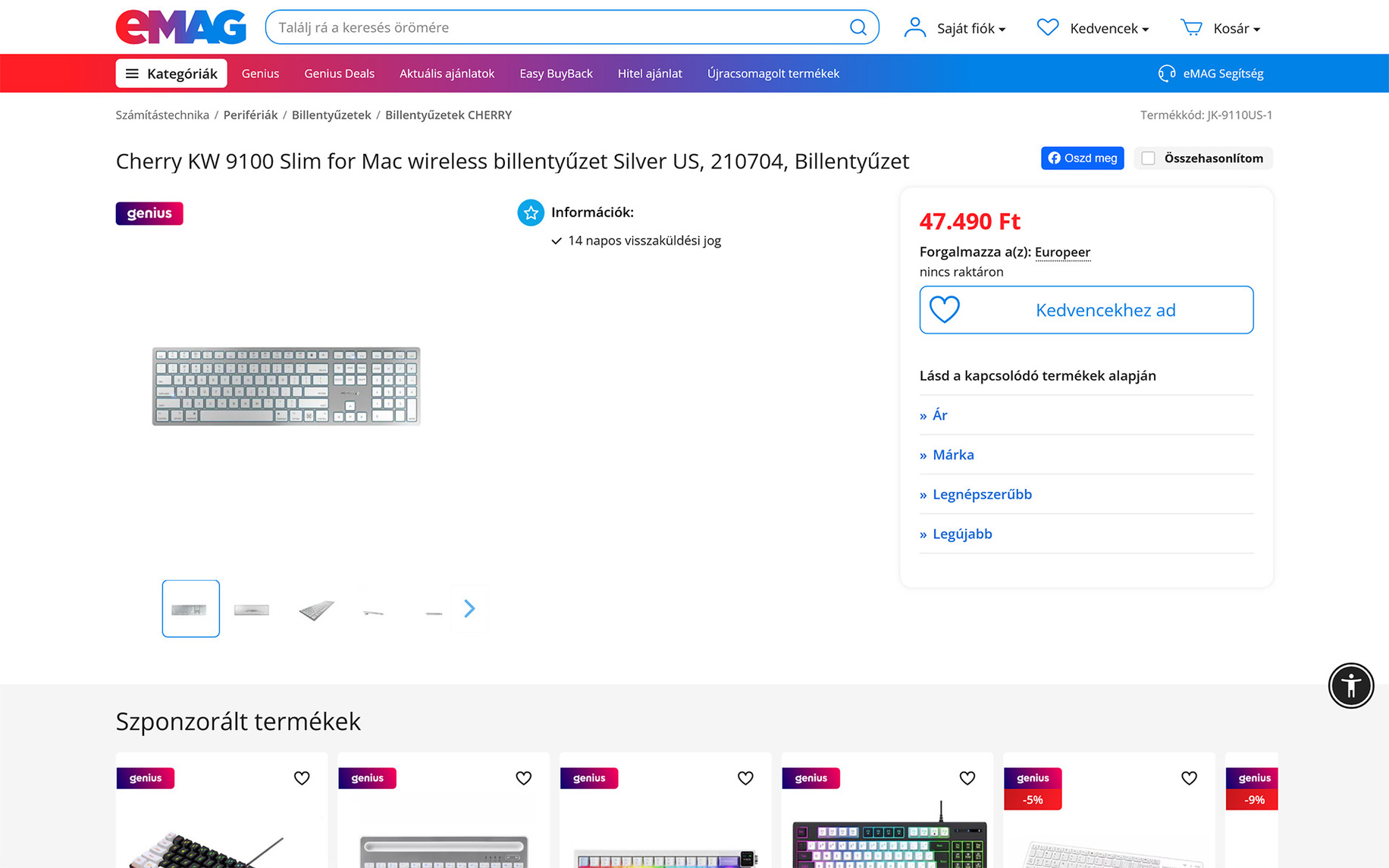The image size is (1389, 868).
Task: Click the 14 napos visszaküldési jog text
Action: coord(644,240)
